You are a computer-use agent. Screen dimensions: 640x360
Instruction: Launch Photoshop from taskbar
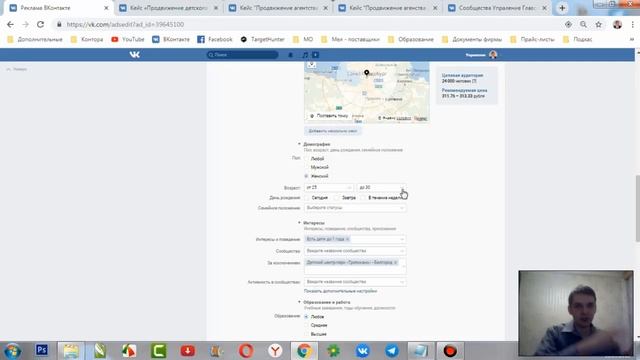tap(42, 350)
